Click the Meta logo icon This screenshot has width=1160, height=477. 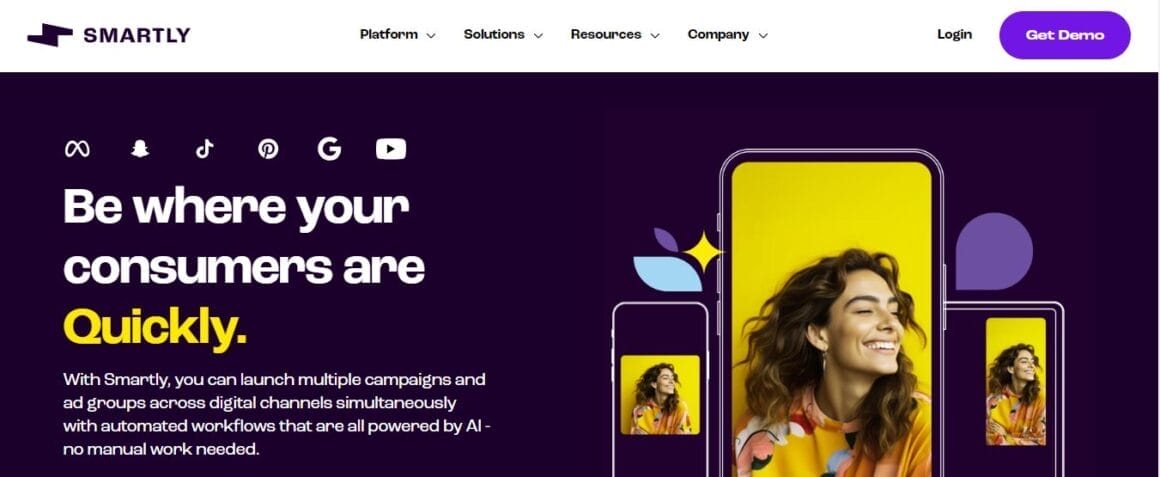point(77,149)
